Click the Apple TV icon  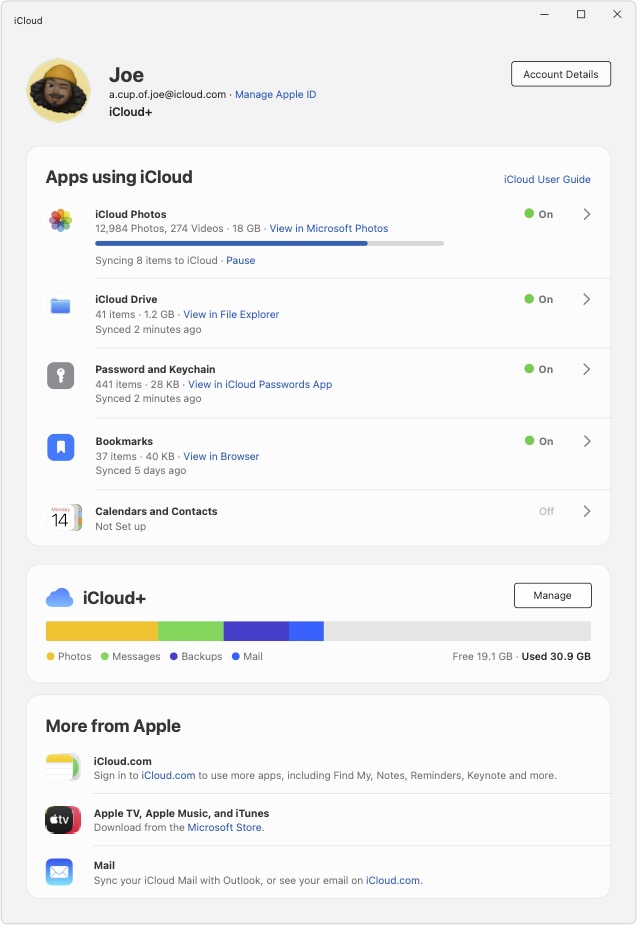coord(61,820)
